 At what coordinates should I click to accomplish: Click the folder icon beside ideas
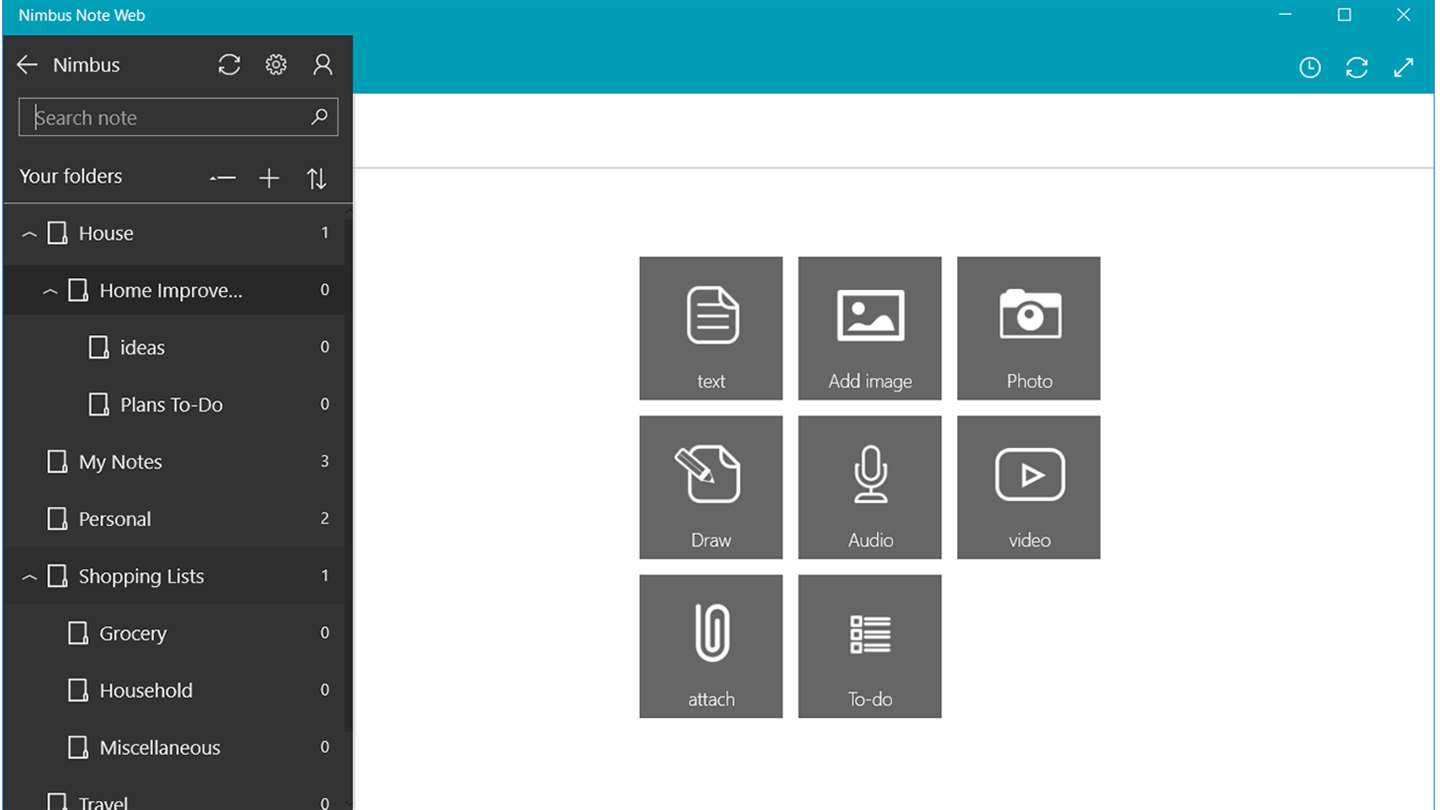coord(99,347)
